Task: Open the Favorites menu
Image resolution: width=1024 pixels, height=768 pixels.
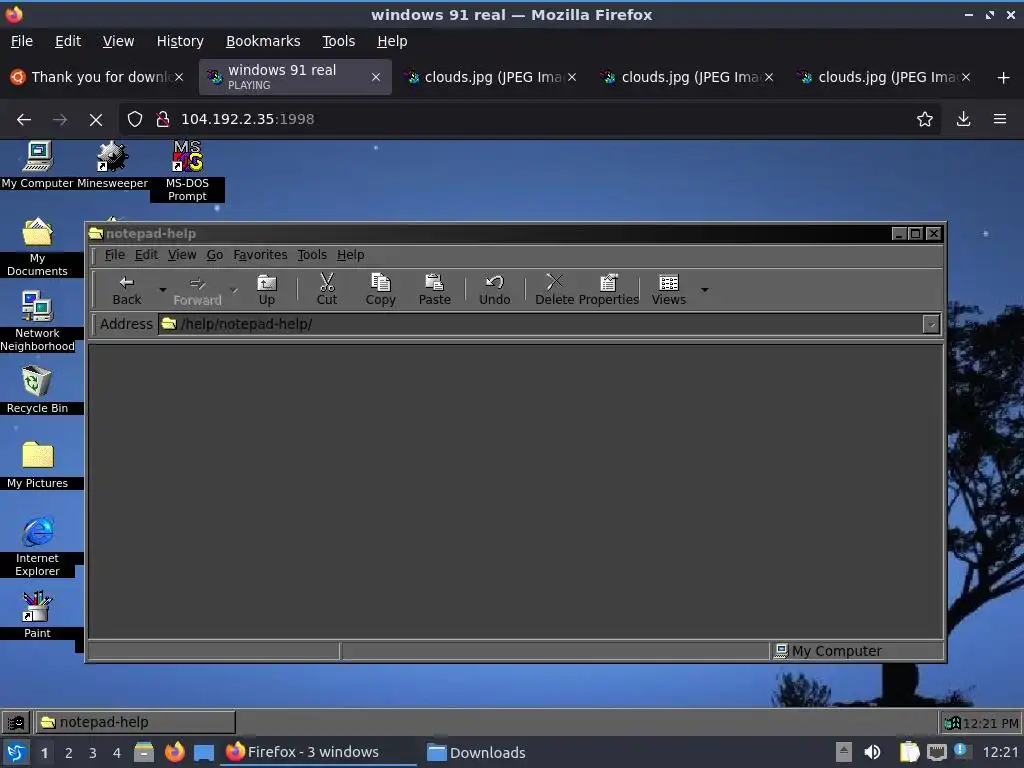Action: click(x=260, y=255)
